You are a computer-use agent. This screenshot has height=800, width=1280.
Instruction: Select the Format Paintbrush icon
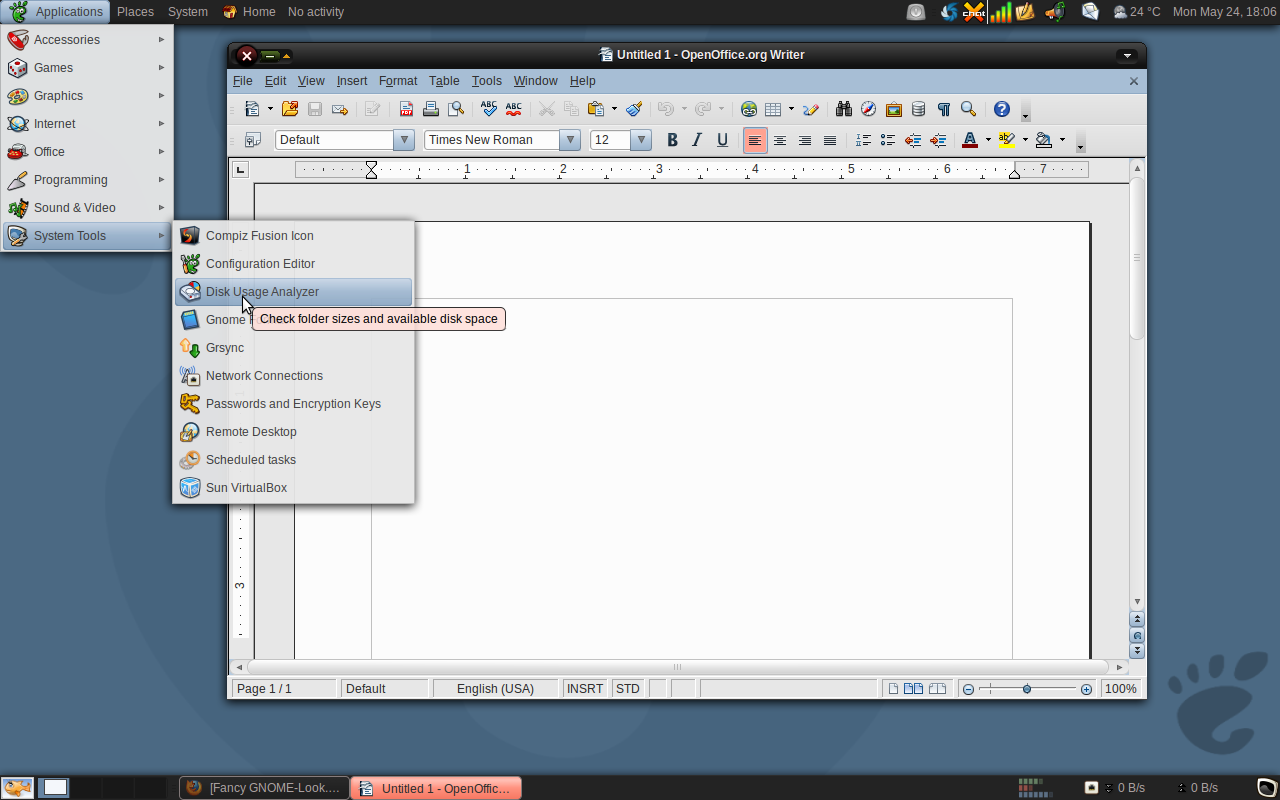(x=634, y=109)
